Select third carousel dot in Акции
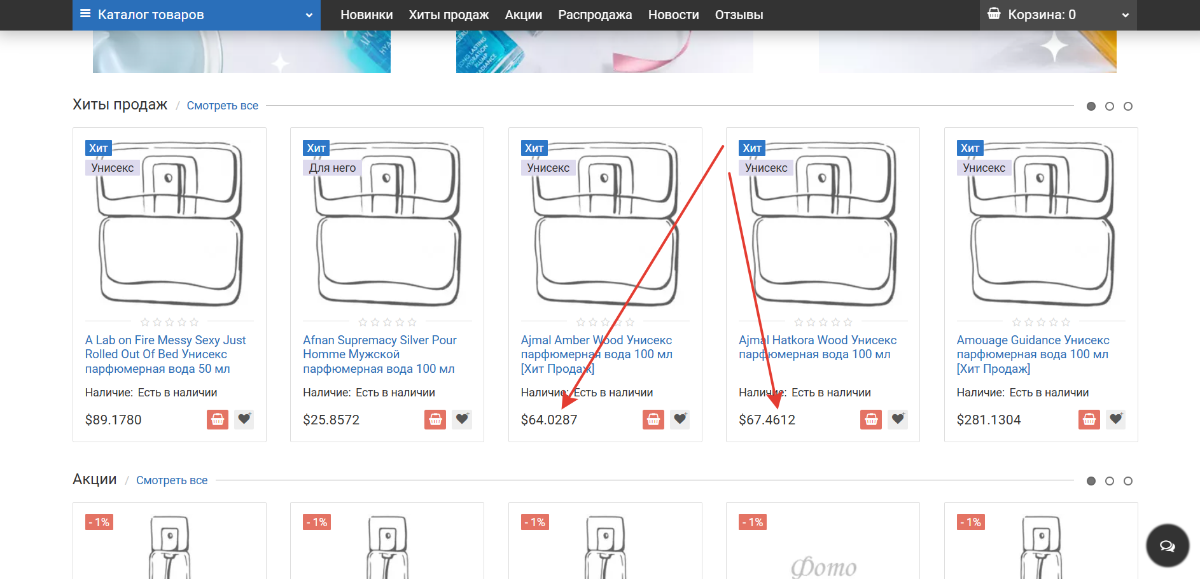This screenshot has height=579, width=1200. (x=1128, y=481)
